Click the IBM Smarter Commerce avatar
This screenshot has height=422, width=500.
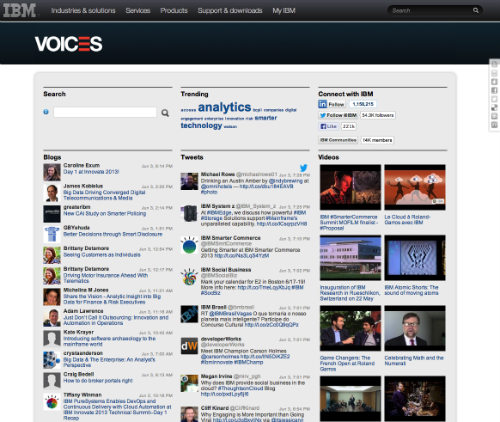tap(189, 245)
